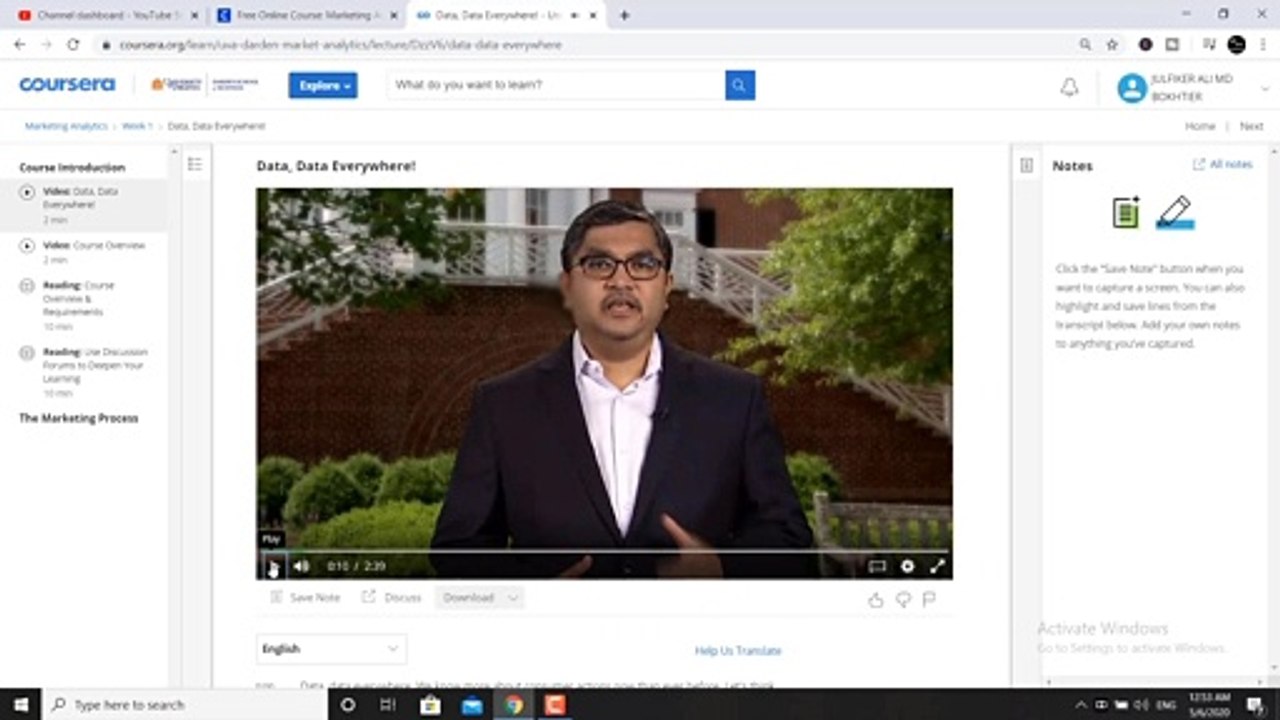The height and width of the screenshot is (720, 1280).
Task: Click the browser address bar URL
Action: 340,45
